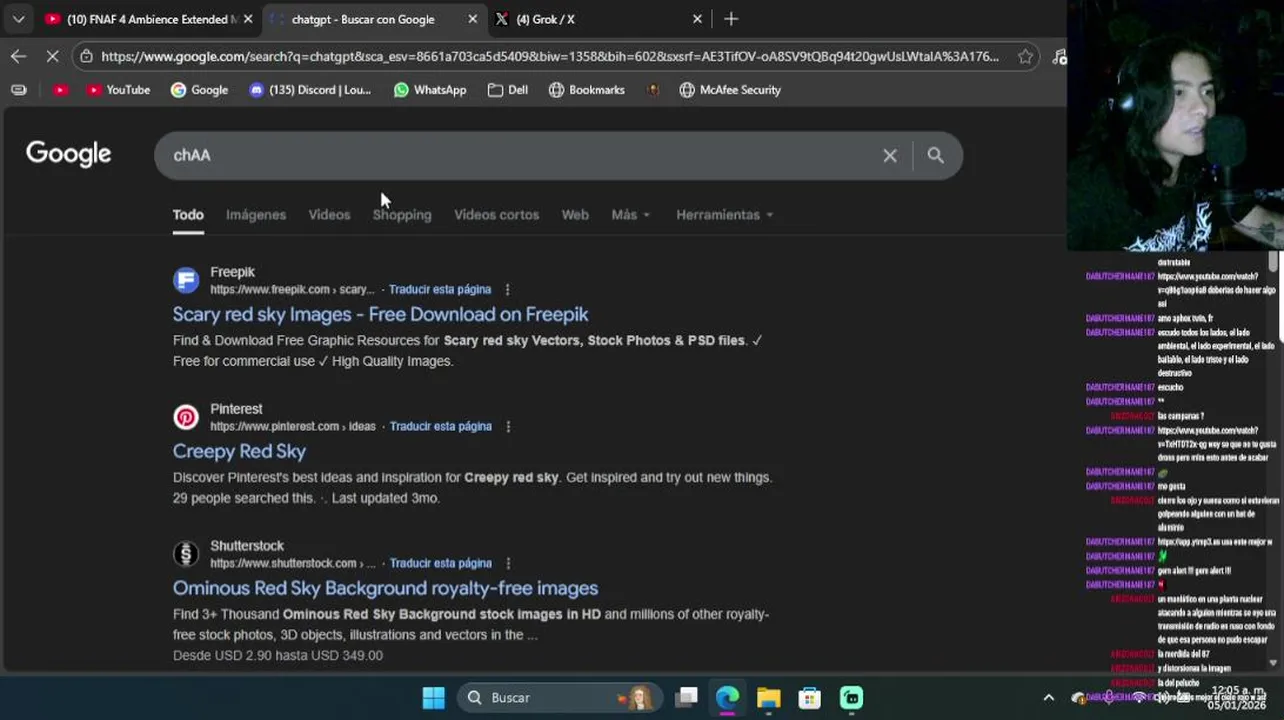Open Ominous Red Sky Background Shutterstock result

click(385, 588)
